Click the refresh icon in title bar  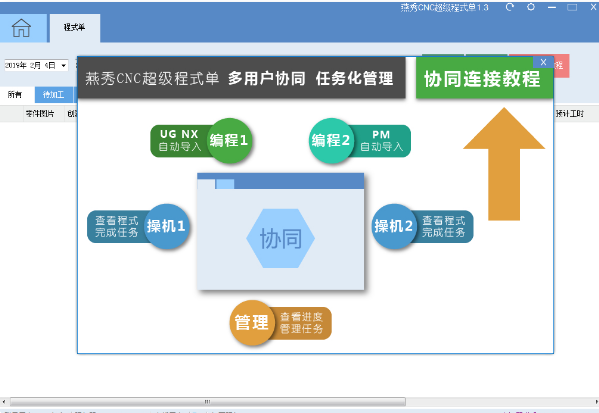click(x=509, y=7)
